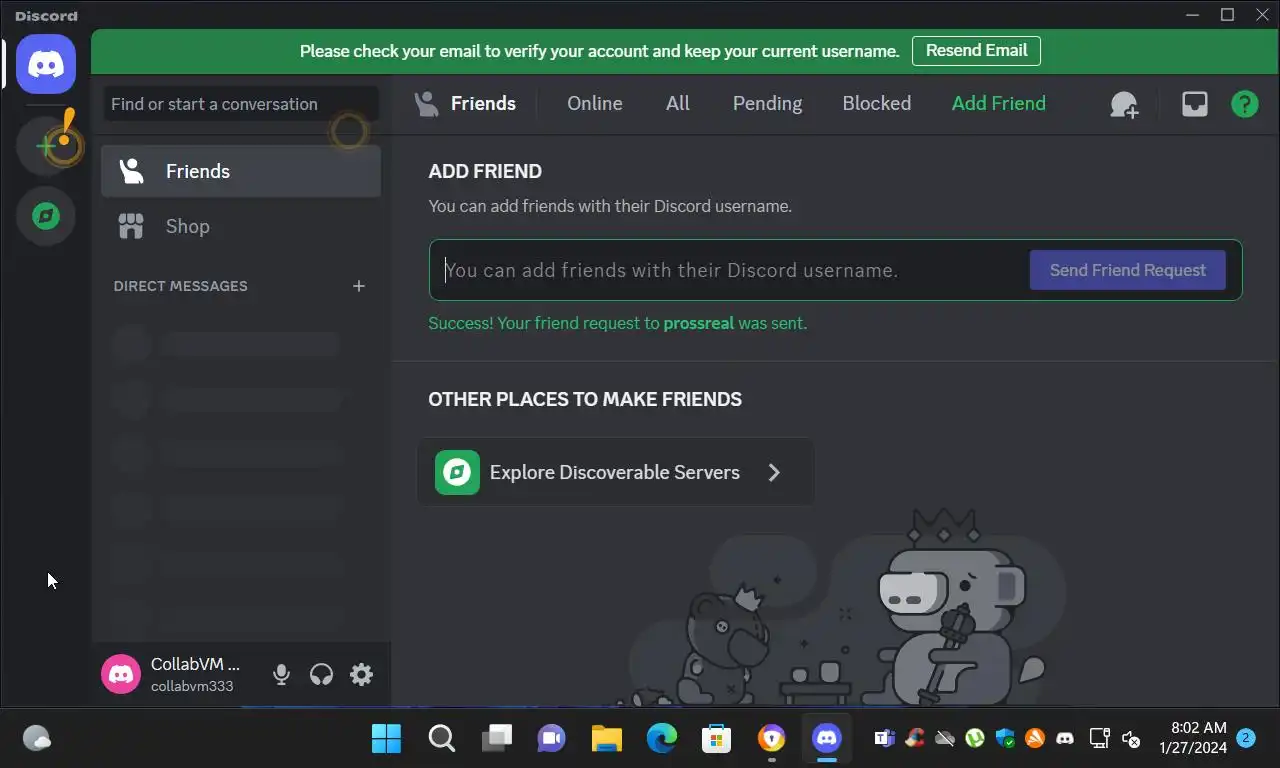Click chevron beside Explore Discoverable Servers
Viewport: 1280px width, 768px height.
774,472
